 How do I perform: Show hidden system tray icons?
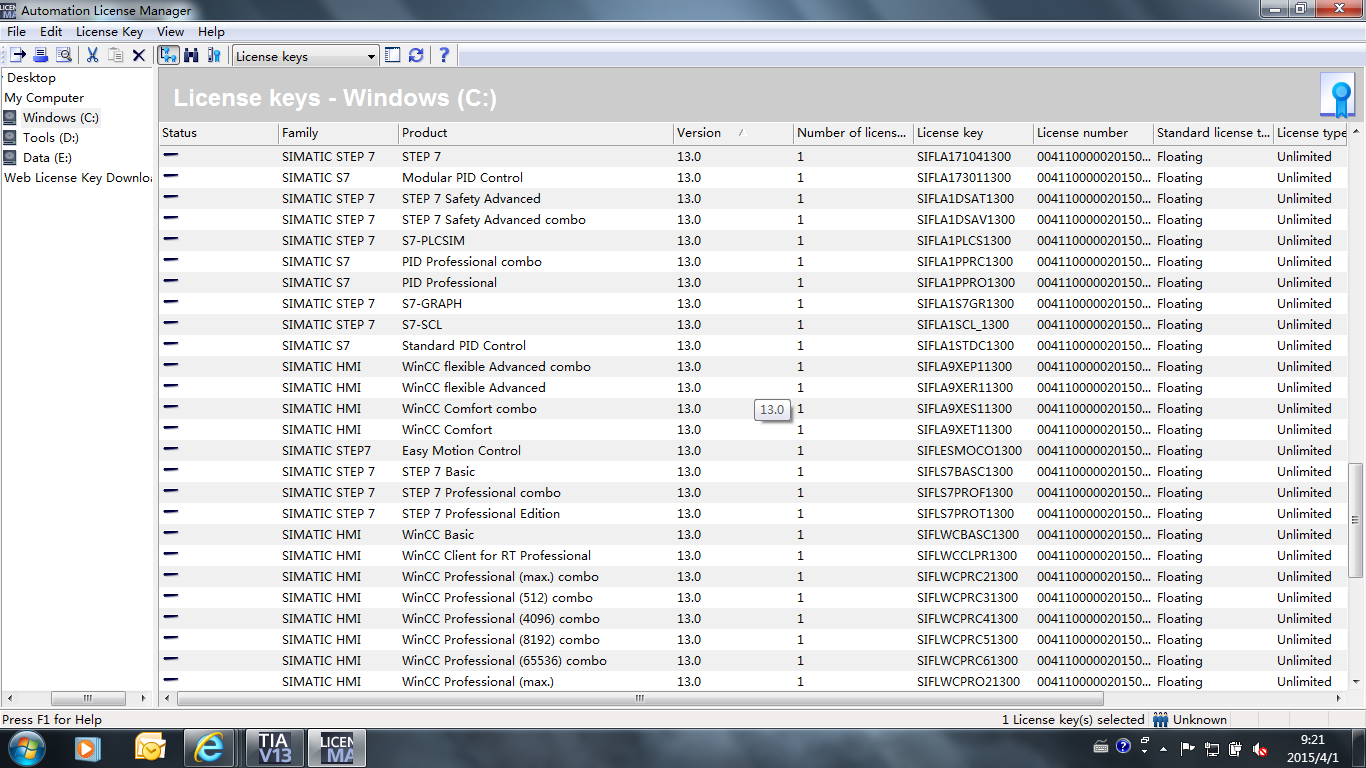(x=1163, y=748)
